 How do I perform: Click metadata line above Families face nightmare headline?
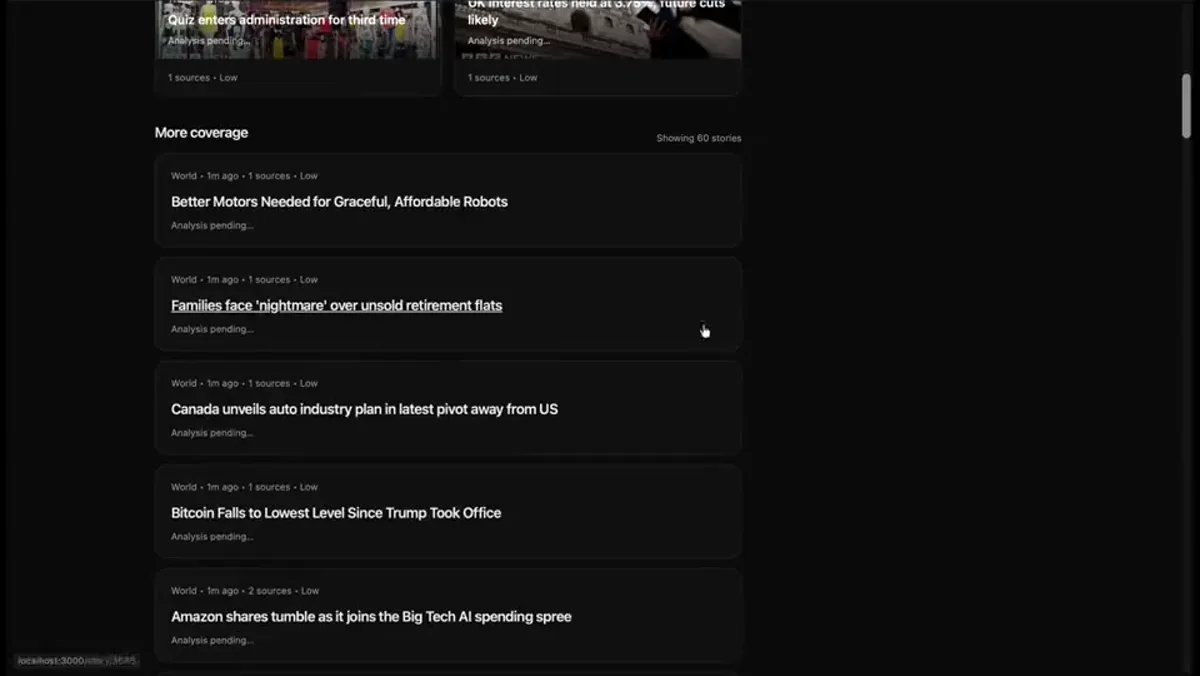pos(244,280)
